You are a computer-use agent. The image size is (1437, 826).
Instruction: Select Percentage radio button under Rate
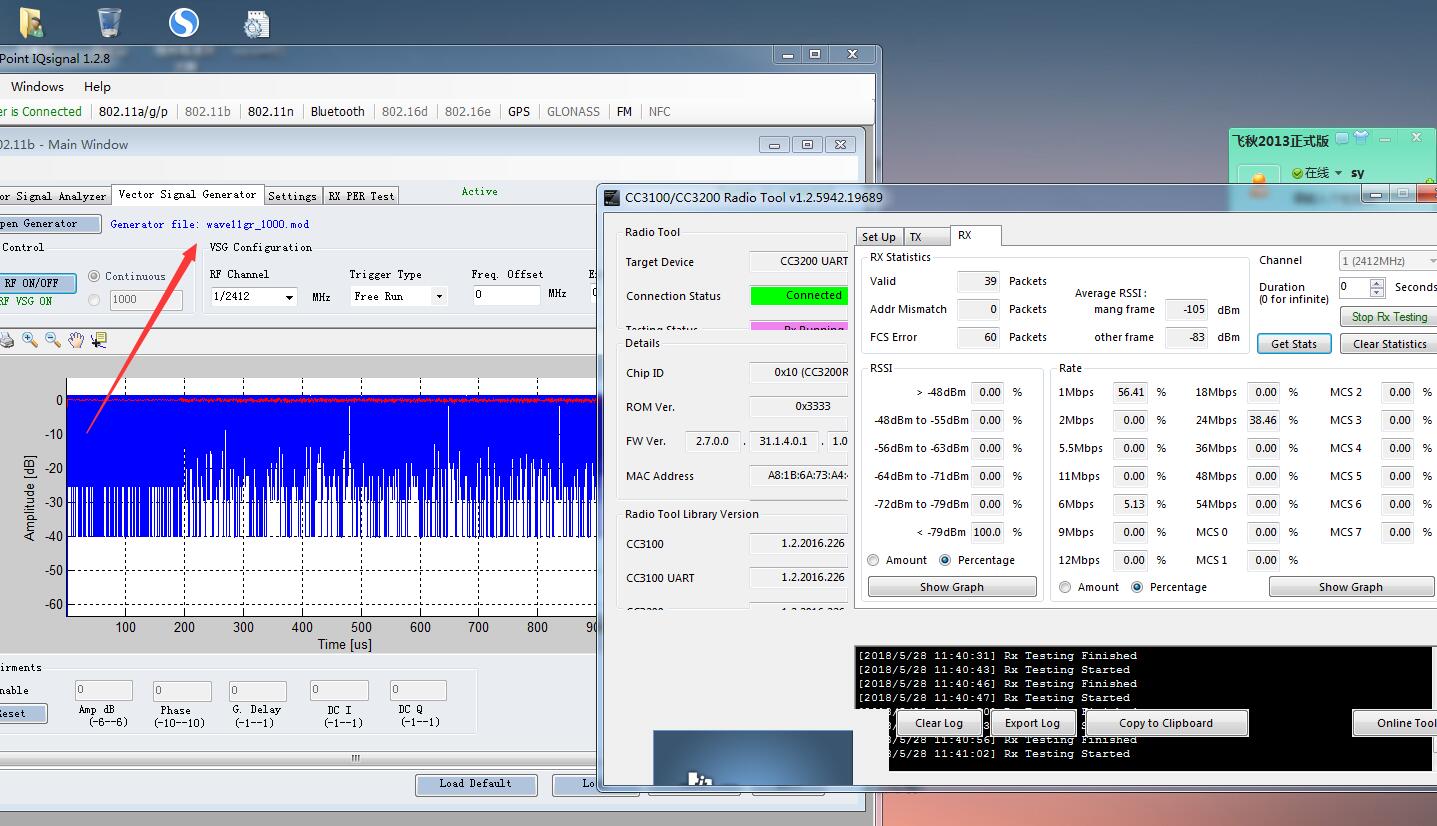click(x=1137, y=587)
